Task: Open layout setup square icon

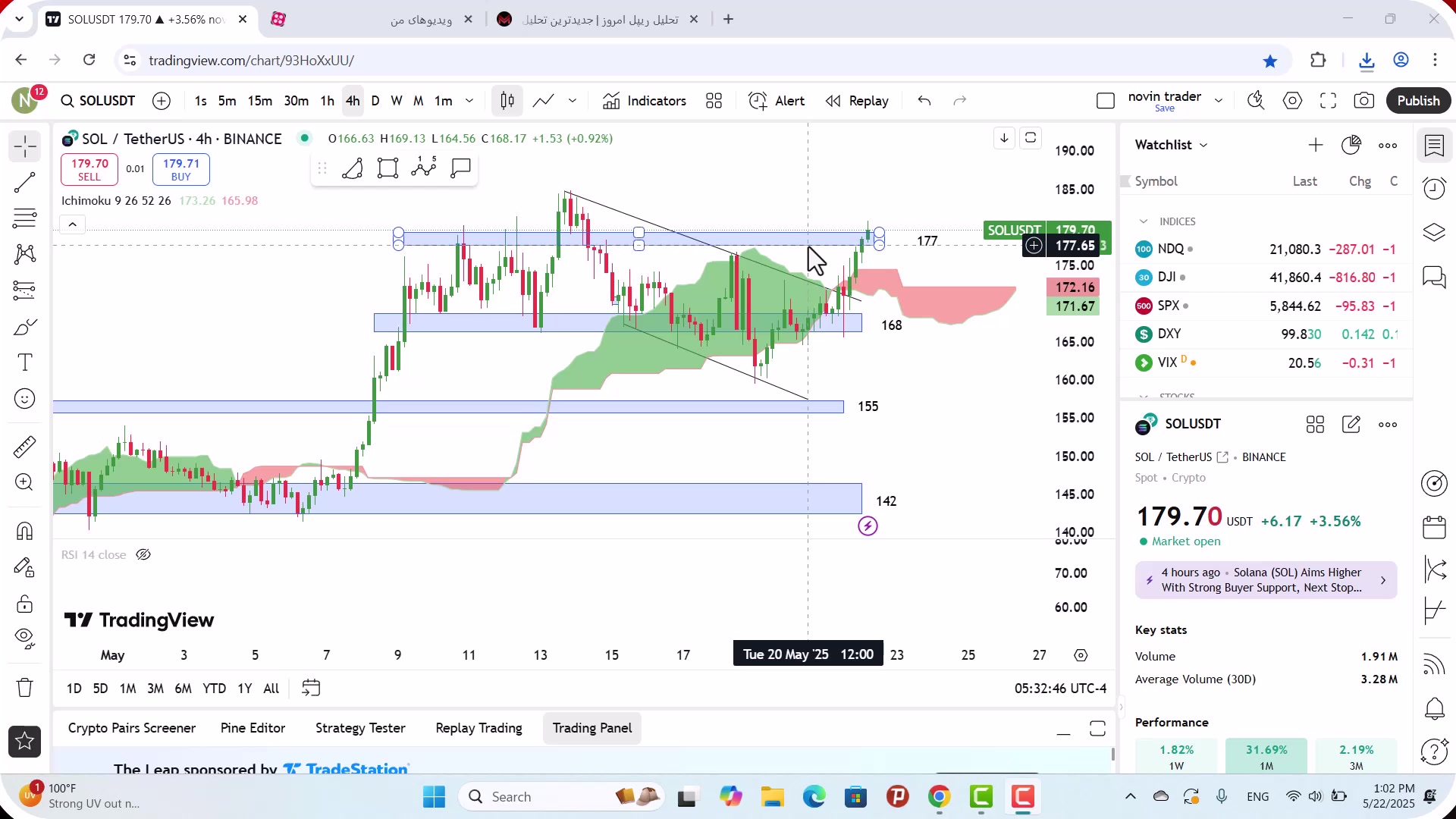Action: click(1106, 101)
